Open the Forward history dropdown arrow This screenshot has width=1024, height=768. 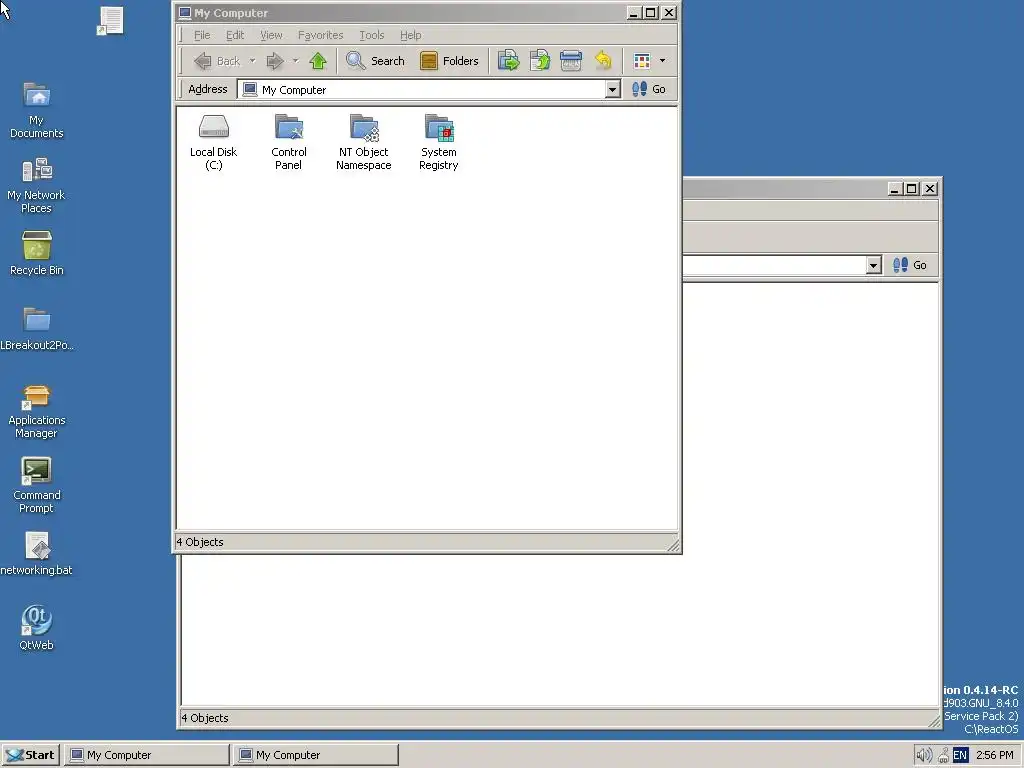(x=295, y=61)
